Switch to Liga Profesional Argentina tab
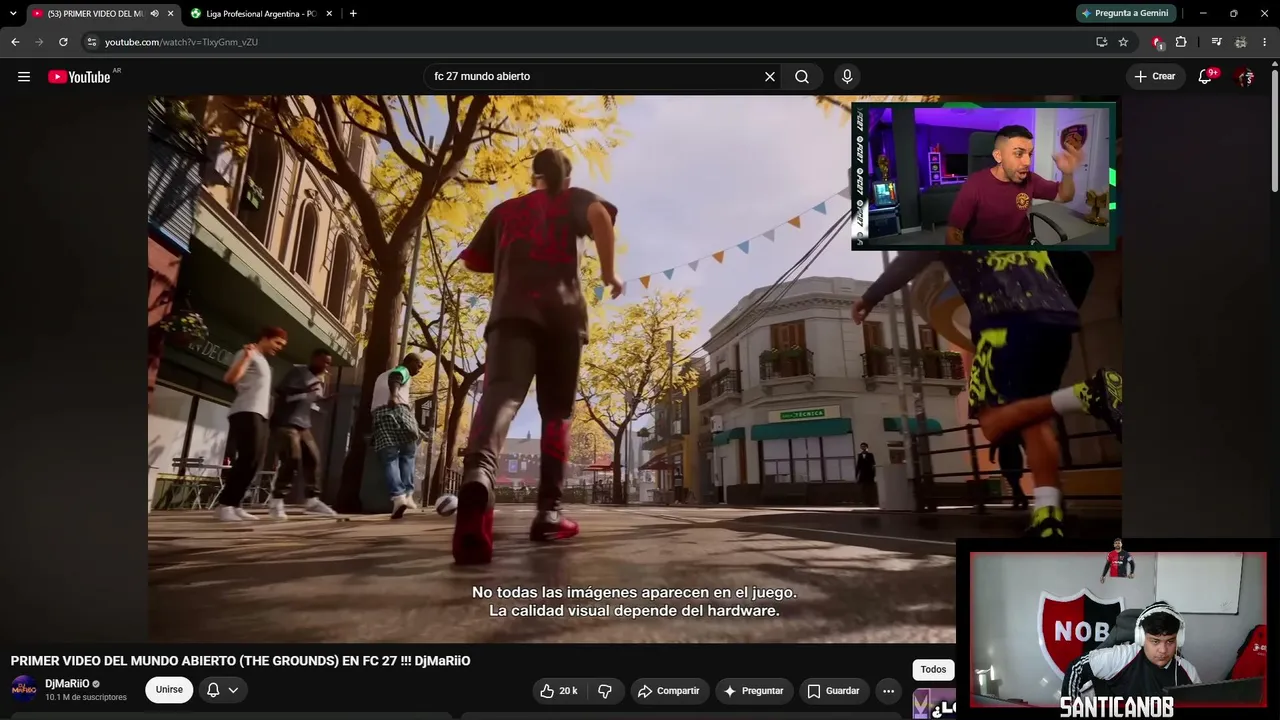1280x720 pixels. tap(260, 13)
